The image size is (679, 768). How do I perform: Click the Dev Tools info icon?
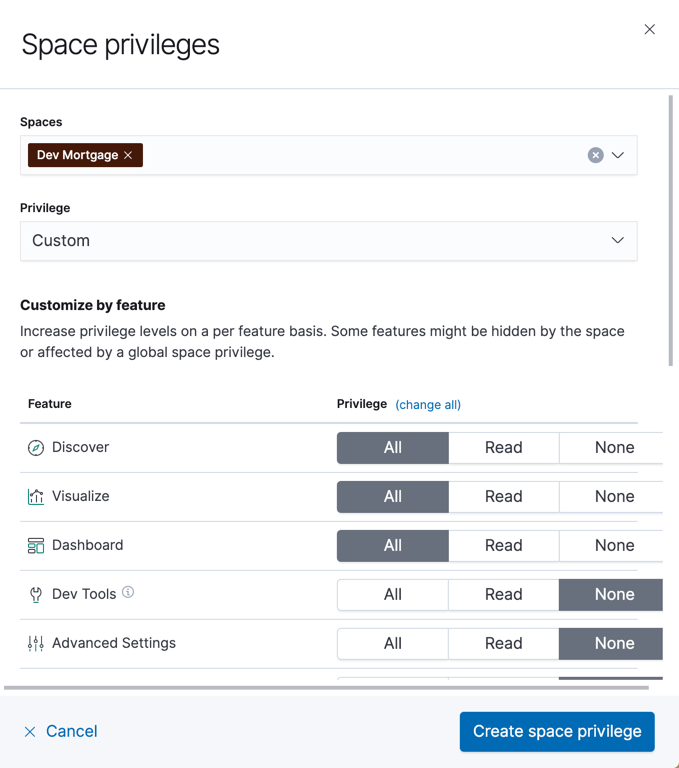click(x=128, y=593)
